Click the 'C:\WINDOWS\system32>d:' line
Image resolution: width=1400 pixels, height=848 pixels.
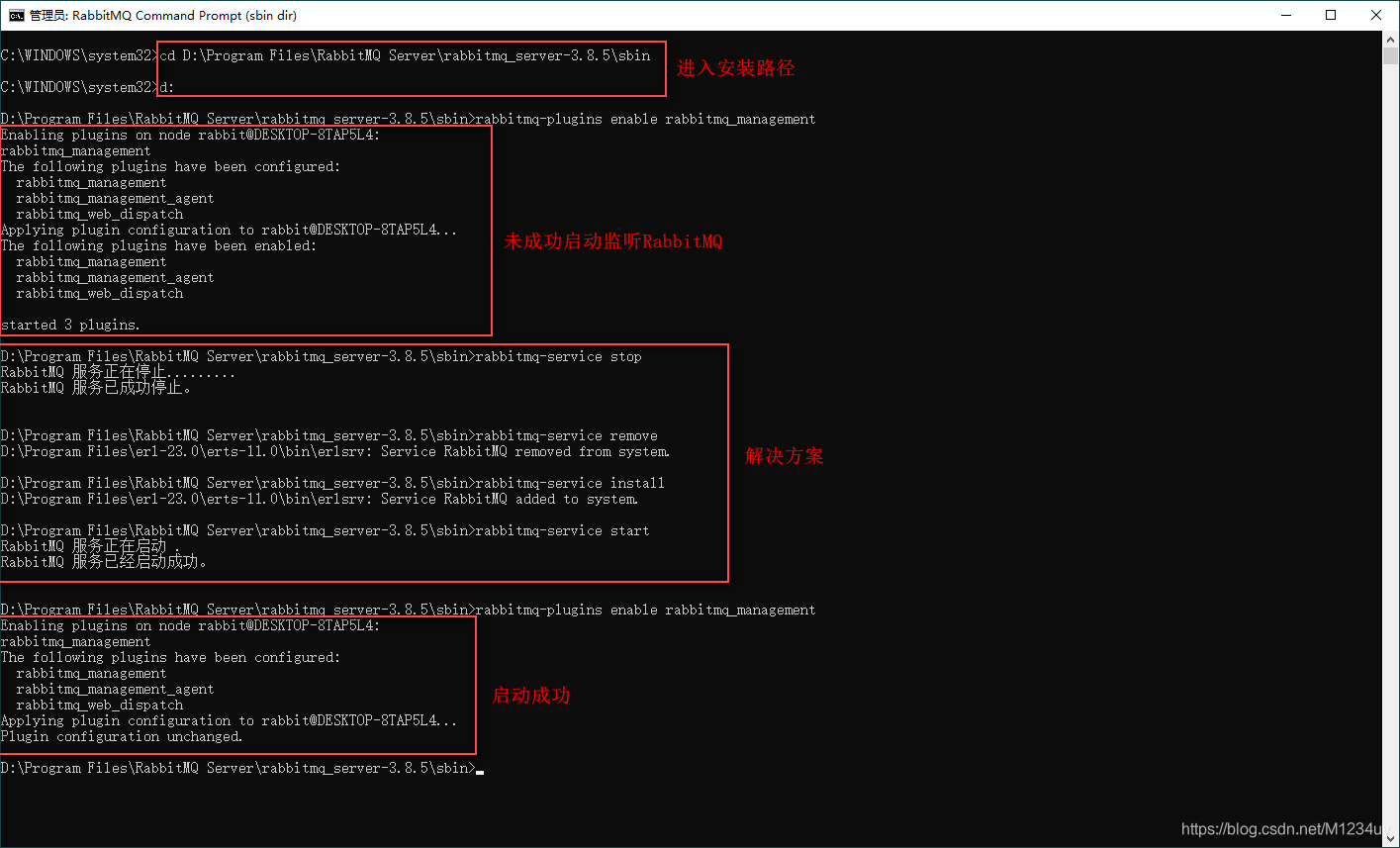tap(87, 87)
